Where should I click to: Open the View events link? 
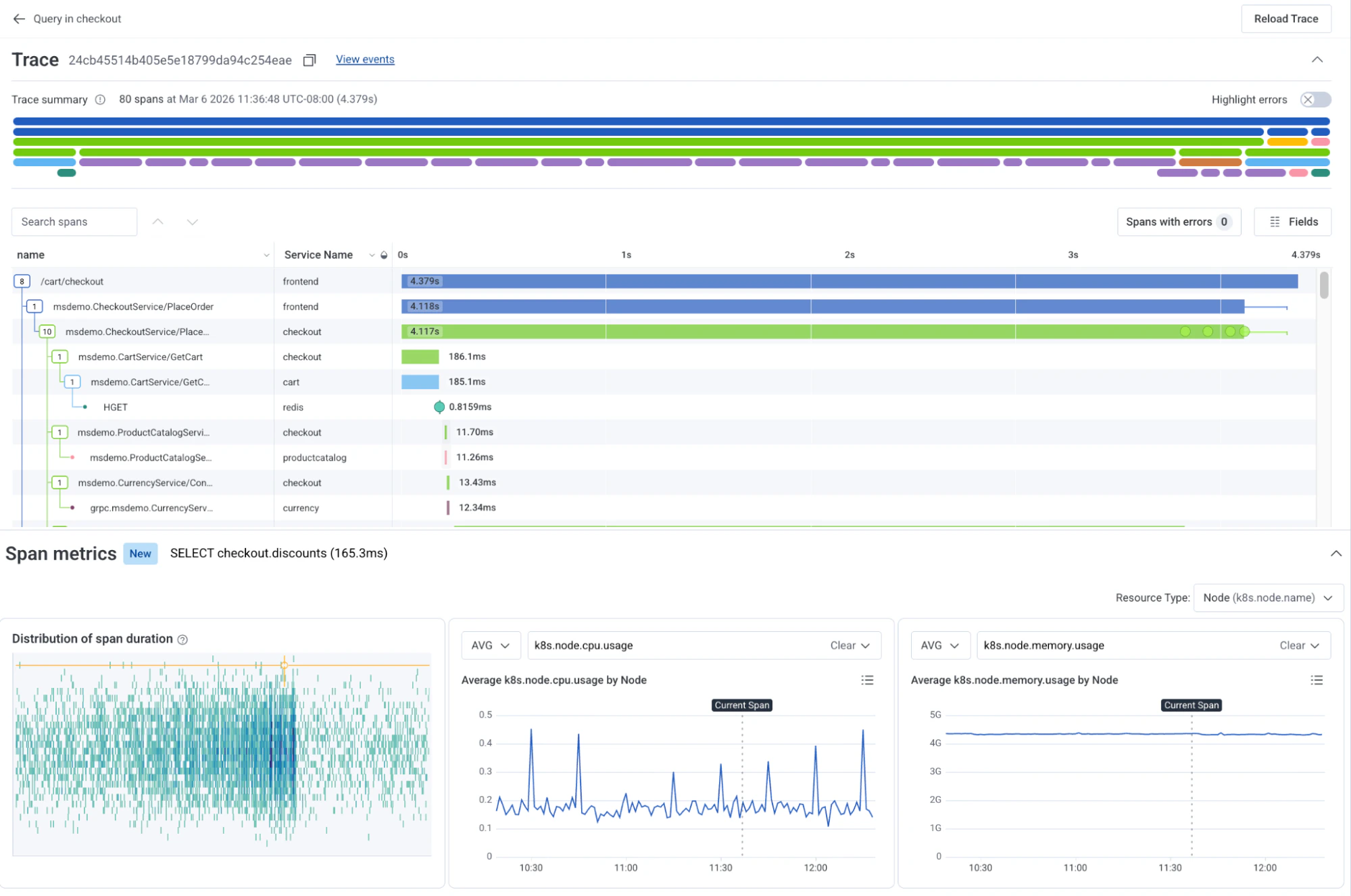(x=365, y=59)
